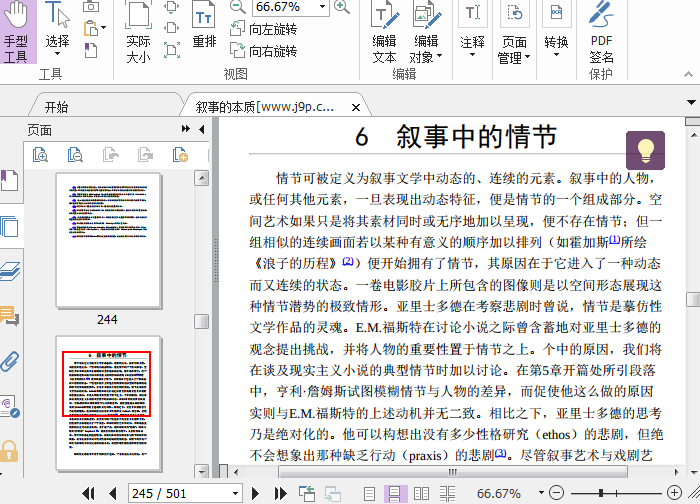
Task: Expand the 页面 panel with double arrow
Action: tap(186, 129)
